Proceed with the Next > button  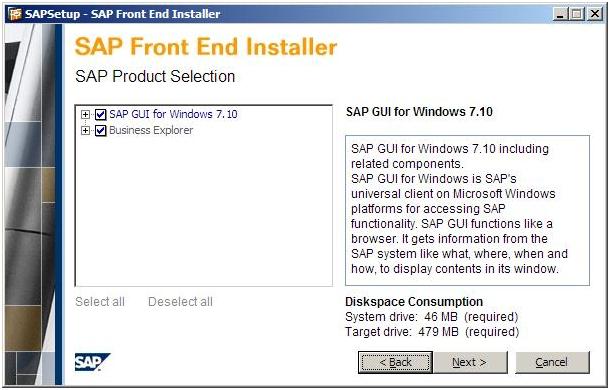(x=470, y=362)
